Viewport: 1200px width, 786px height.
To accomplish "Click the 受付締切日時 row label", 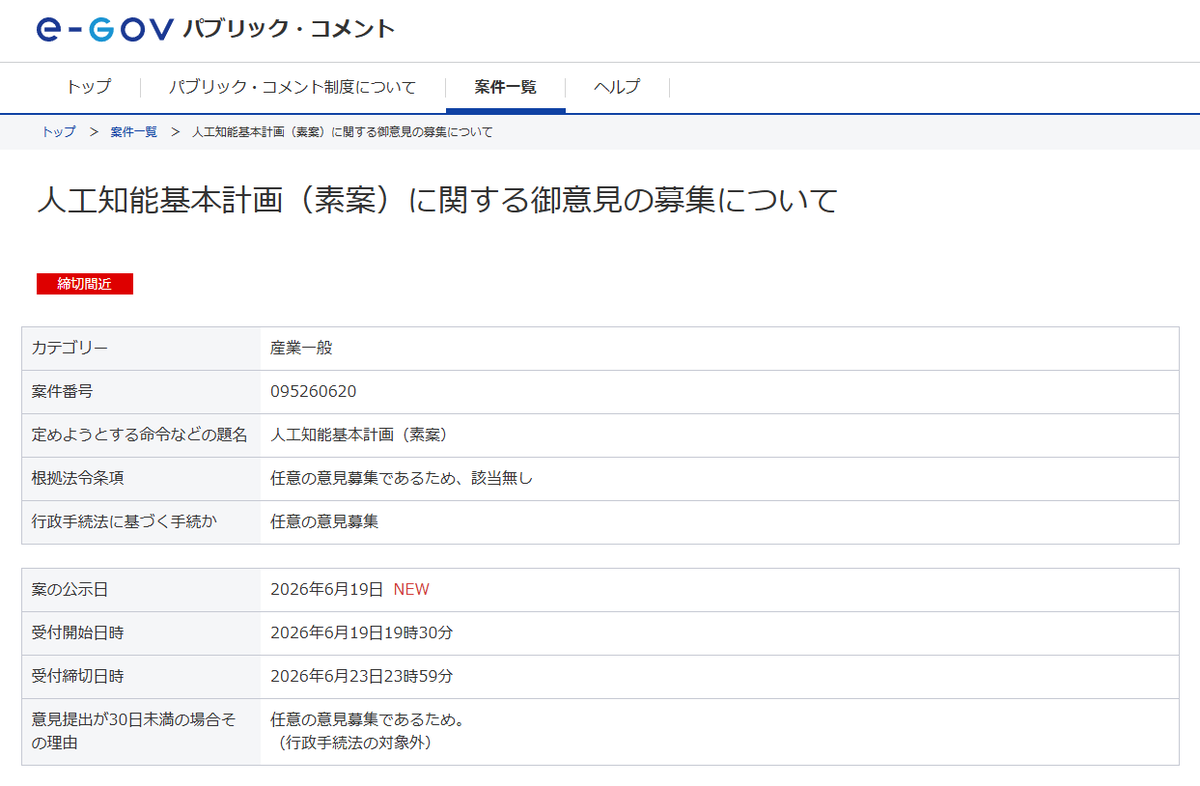I will [x=78, y=677].
